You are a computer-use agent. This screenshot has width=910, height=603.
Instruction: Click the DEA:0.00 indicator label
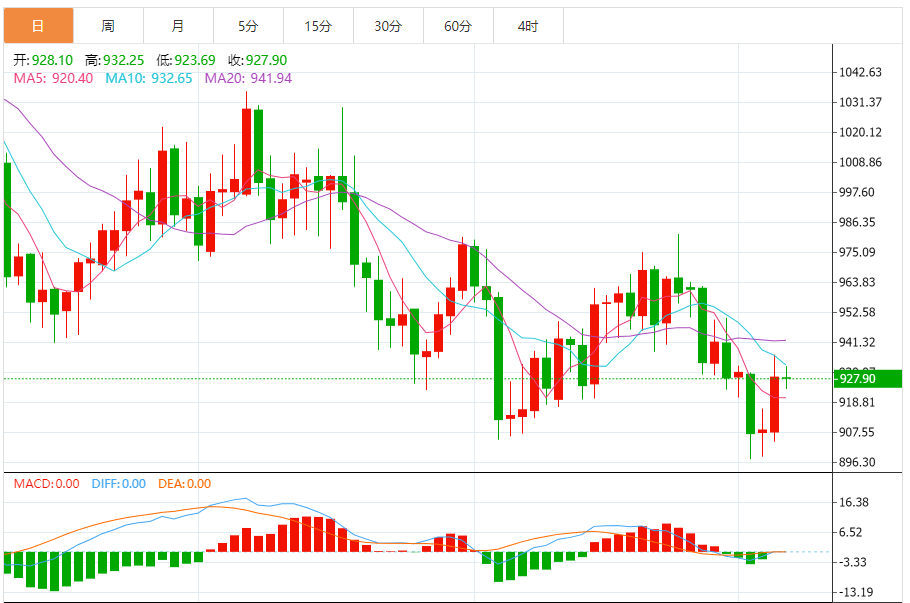(x=185, y=484)
